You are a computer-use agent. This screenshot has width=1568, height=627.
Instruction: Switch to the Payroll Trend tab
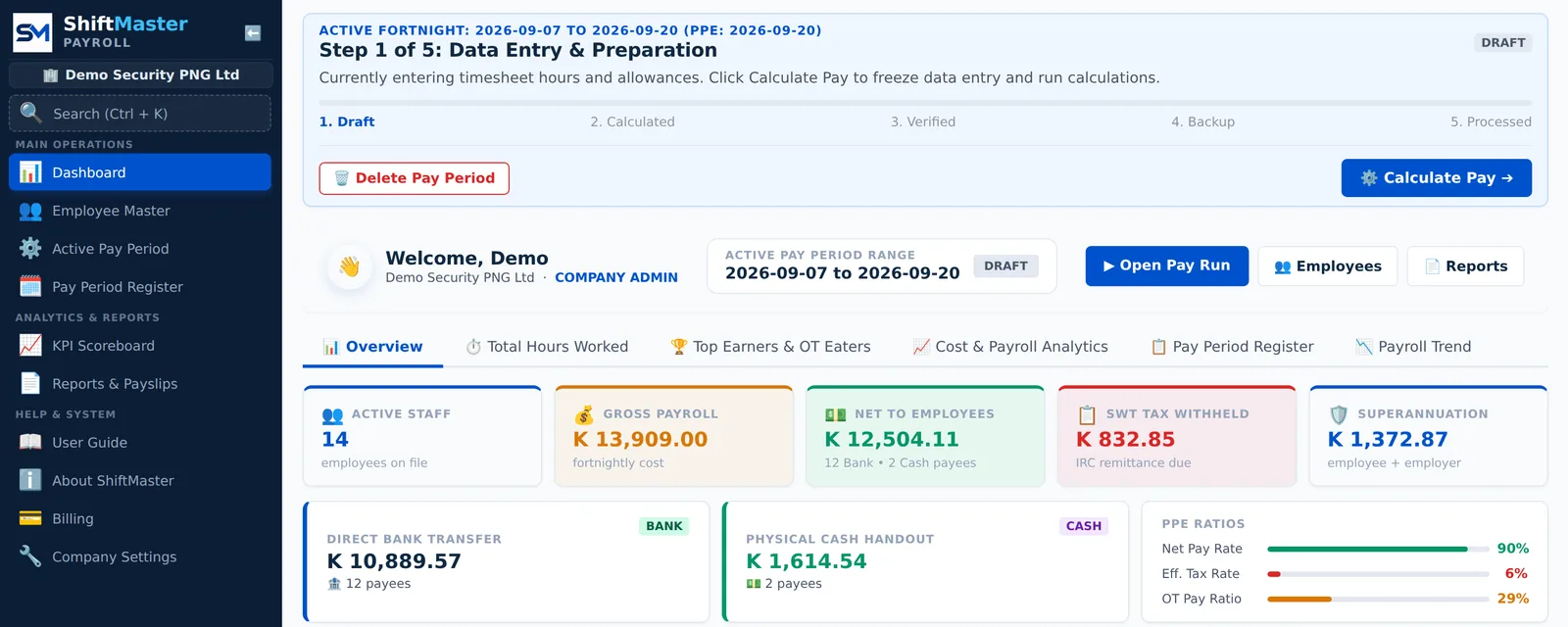[1413, 347]
